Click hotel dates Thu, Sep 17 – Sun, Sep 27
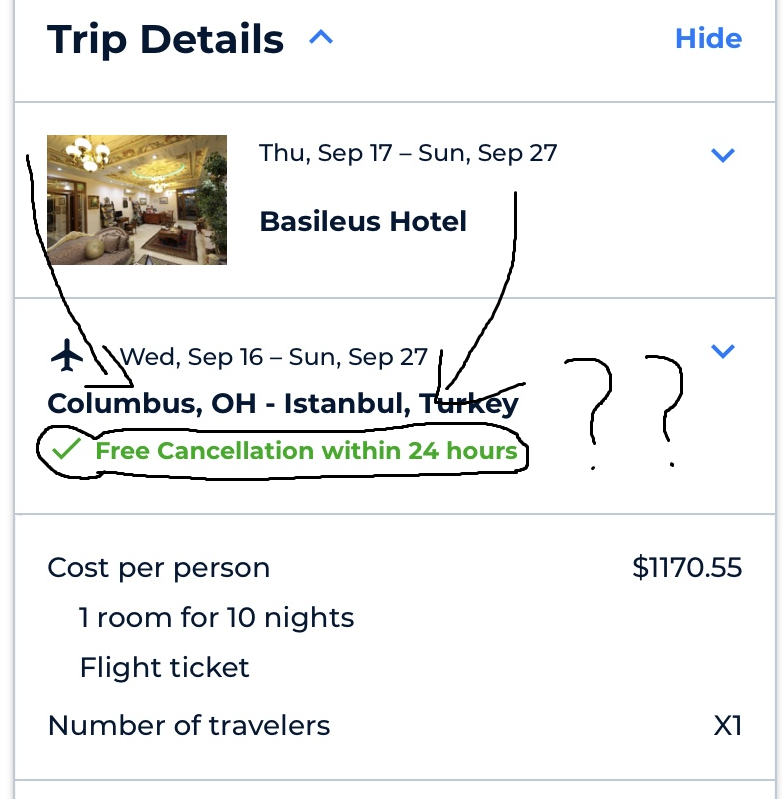783x799 pixels. tap(408, 153)
